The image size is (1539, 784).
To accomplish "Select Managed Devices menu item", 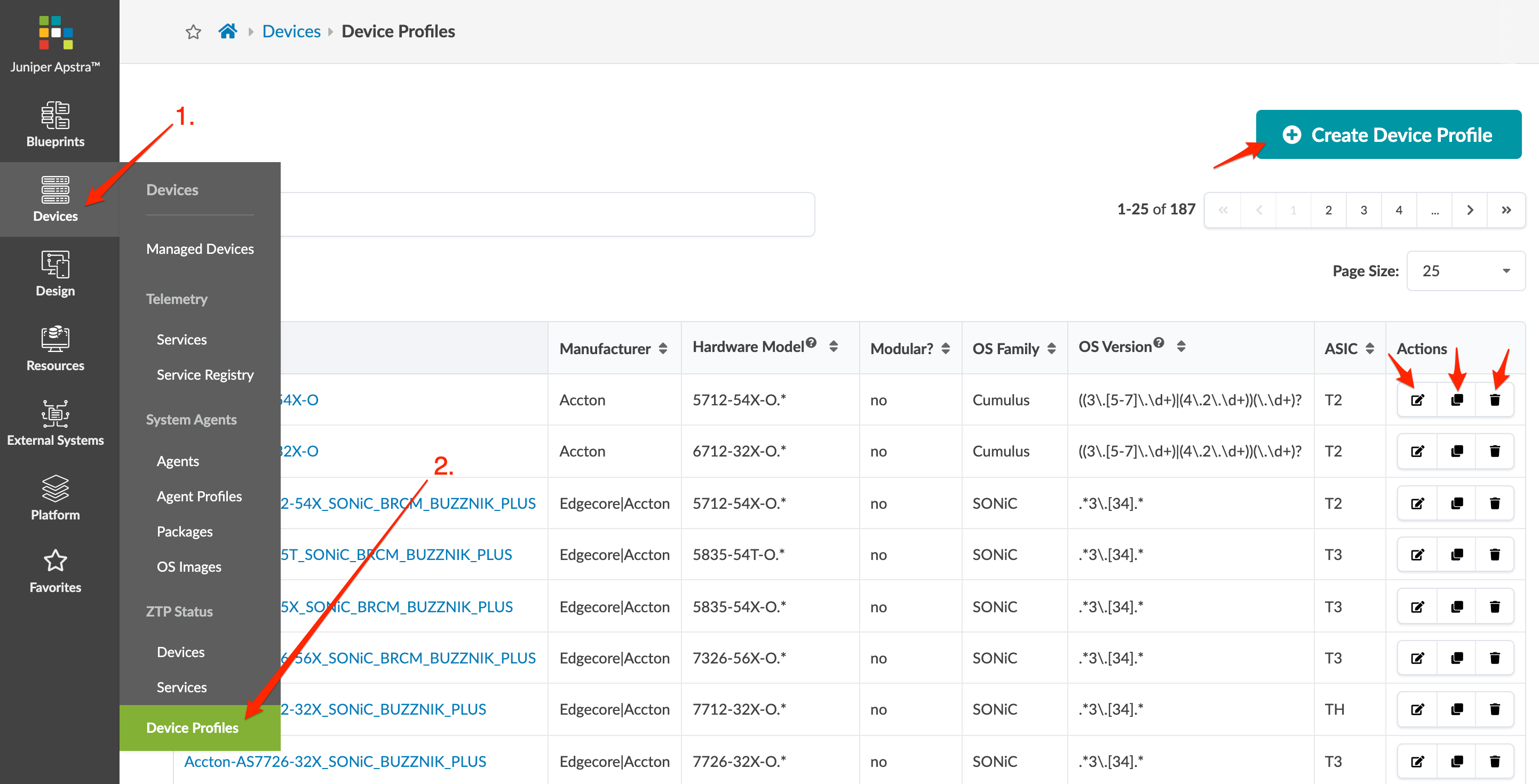I will pos(200,249).
